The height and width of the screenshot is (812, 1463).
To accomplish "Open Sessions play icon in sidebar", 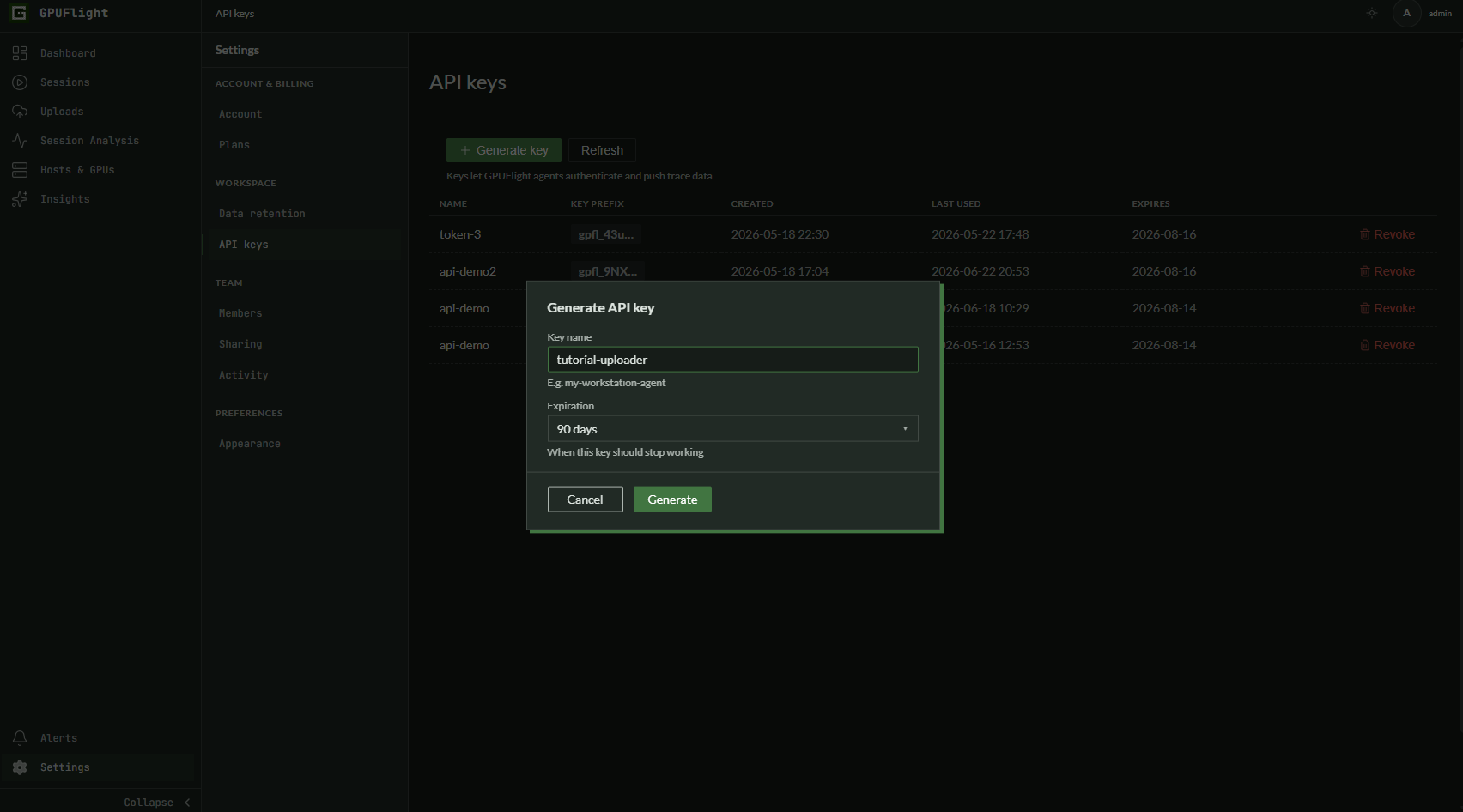I will pos(20,82).
